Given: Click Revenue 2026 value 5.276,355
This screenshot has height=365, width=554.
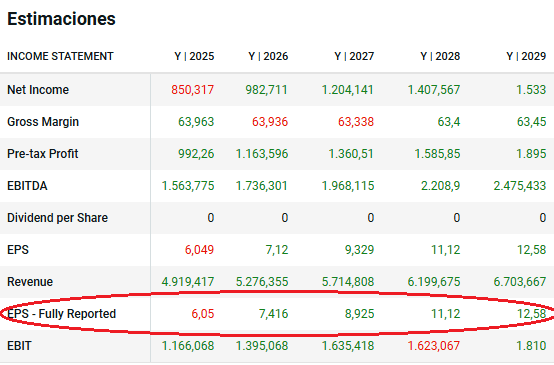Looking at the screenshot, I should point(262,282).
